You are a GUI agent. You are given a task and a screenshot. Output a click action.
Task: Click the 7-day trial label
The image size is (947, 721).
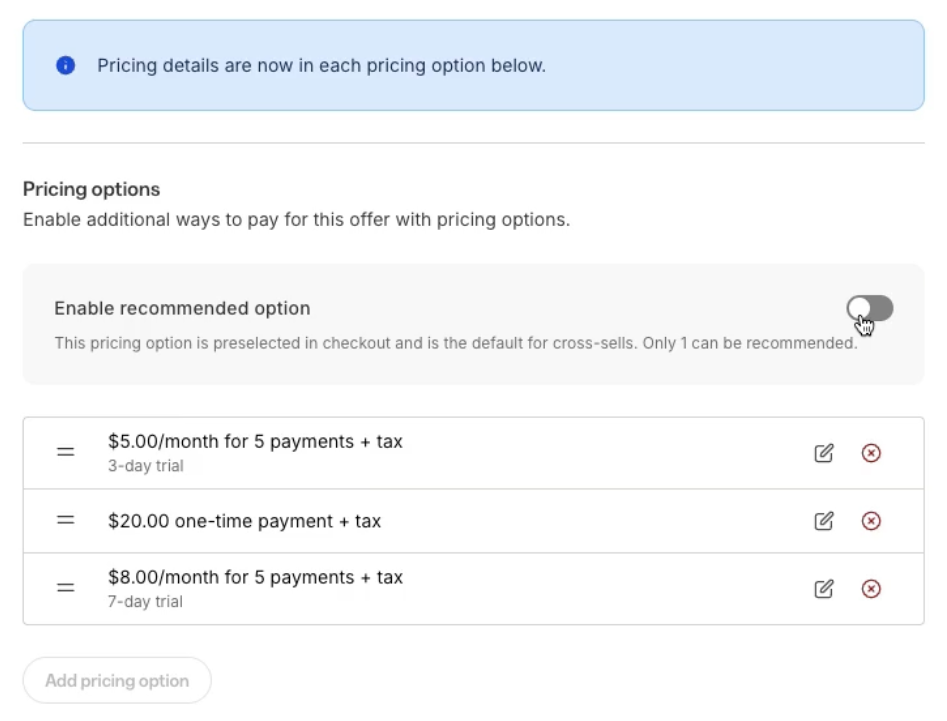tap(145, 601)
